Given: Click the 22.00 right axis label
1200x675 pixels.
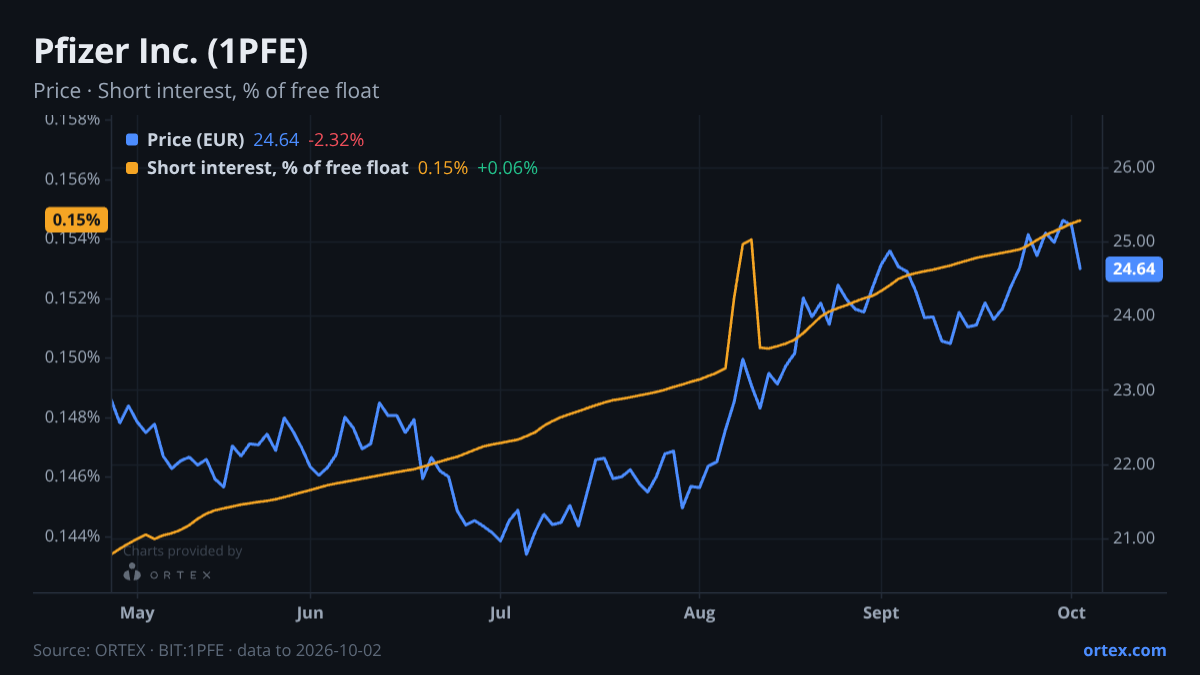Looking at the screenshot, I should (1134, 464).
